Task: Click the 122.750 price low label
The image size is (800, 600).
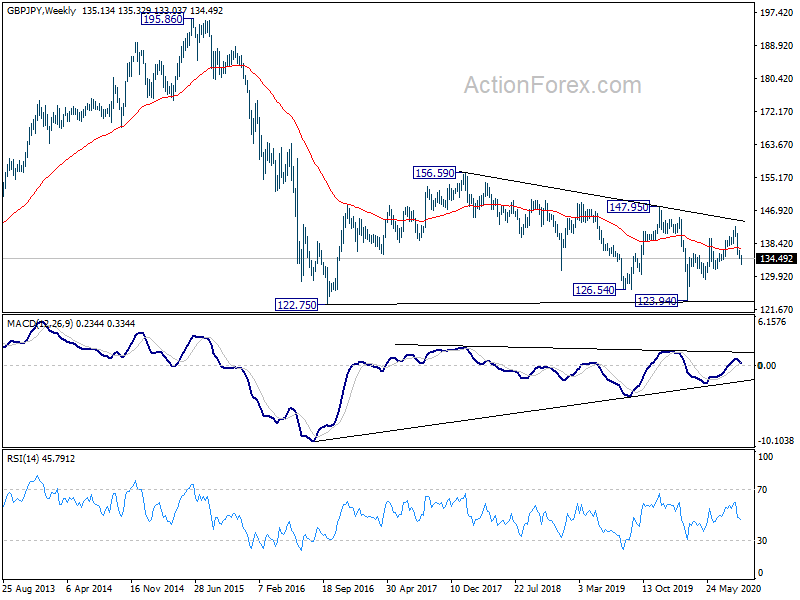Action: (296, 305)
